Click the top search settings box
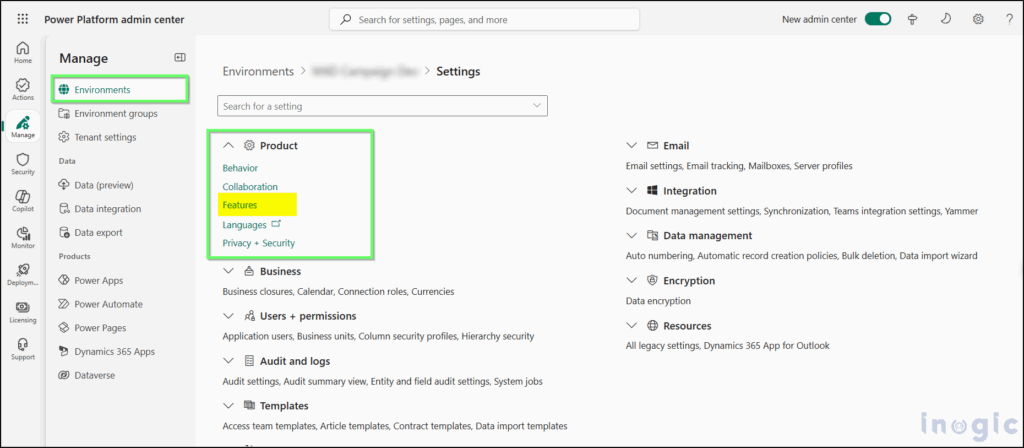 484,20
